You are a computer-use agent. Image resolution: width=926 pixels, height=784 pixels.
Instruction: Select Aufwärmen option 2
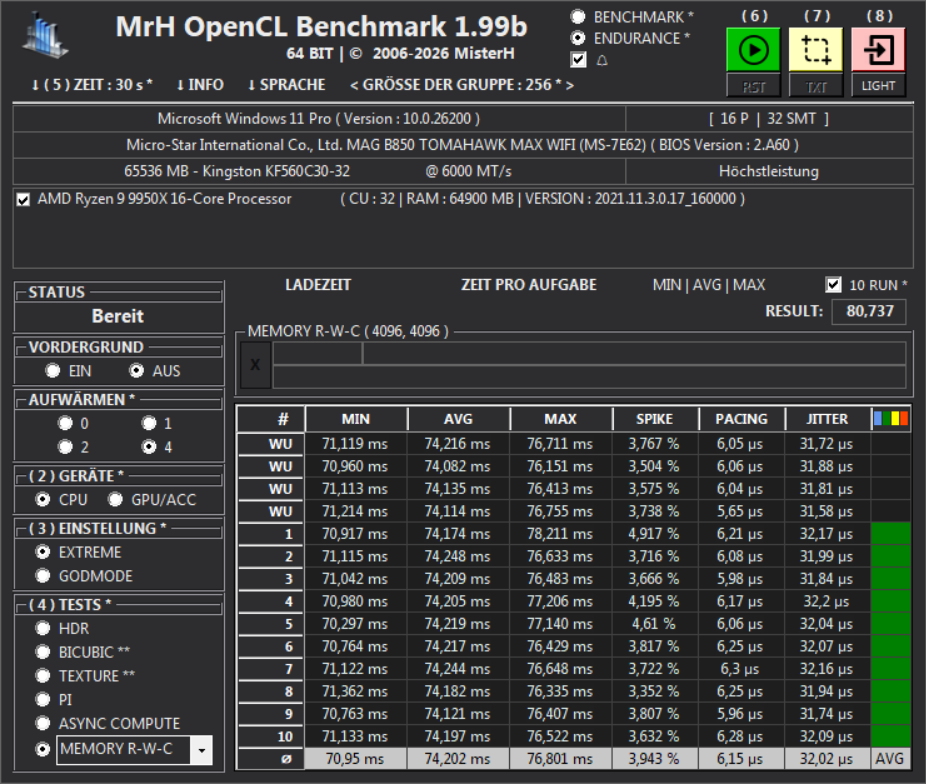[65, 447]
